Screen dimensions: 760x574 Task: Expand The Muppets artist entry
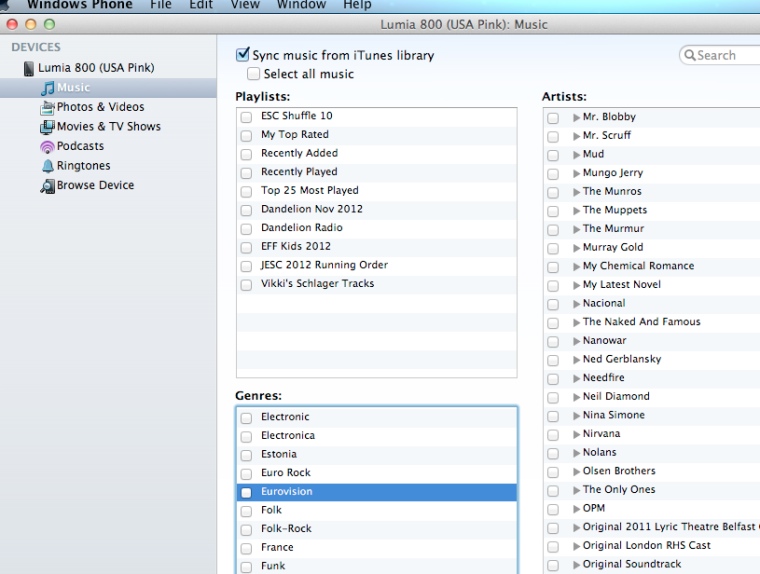click(x=576, y=210)
